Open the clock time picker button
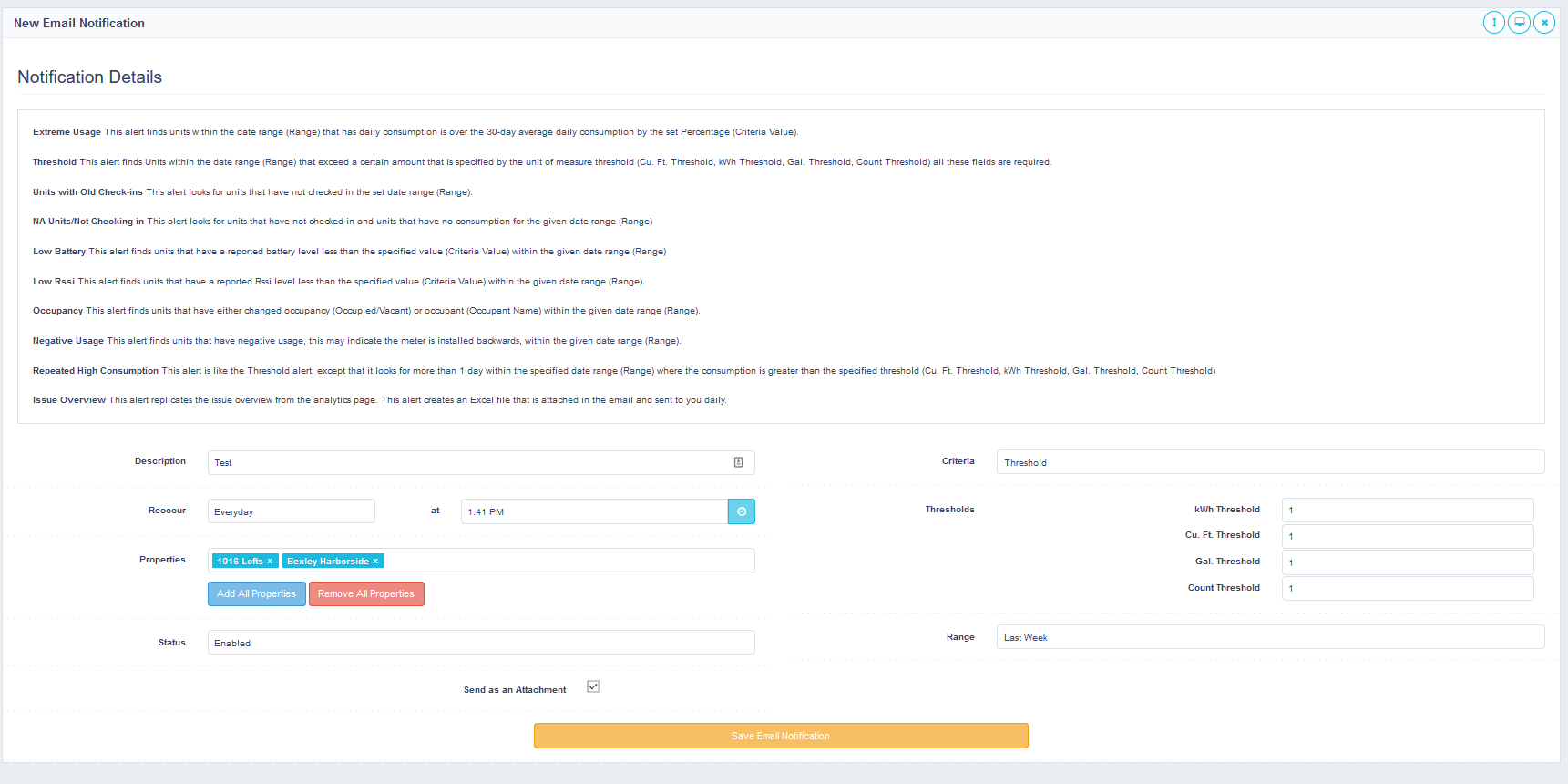The image size is (1568, 784). 741,511
